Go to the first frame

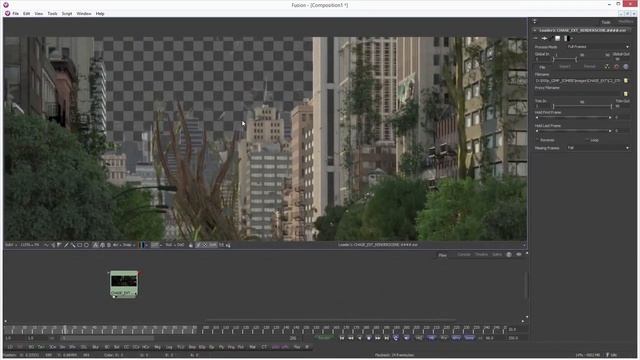342,338
